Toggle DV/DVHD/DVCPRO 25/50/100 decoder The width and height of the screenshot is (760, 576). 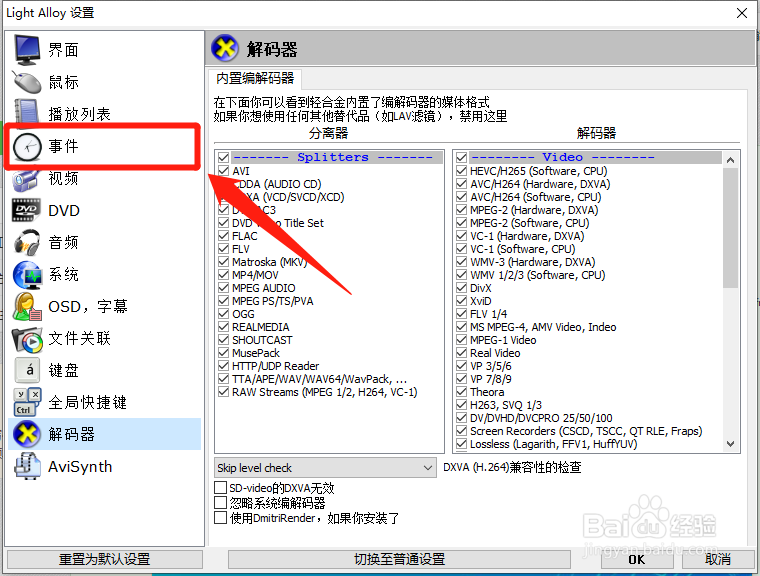[x=461, y=417]
